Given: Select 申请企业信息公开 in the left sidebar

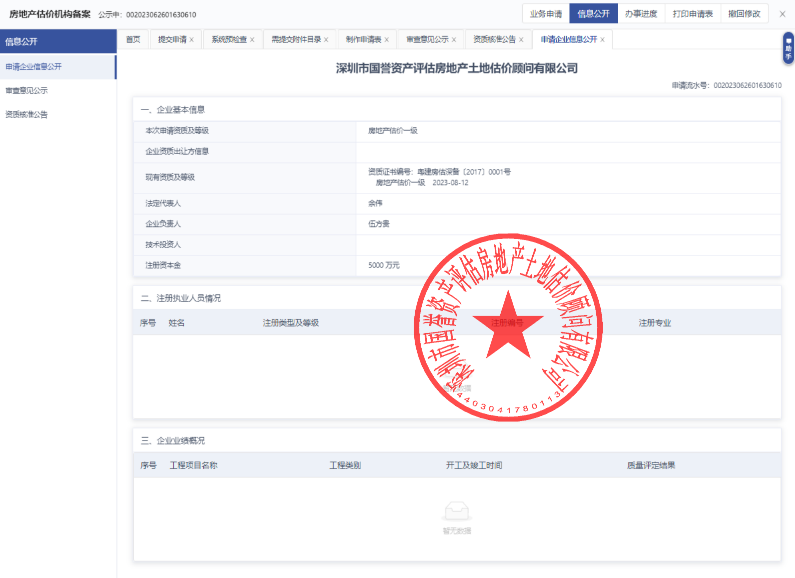Looking at the screenshot, I should pos(34,66).
